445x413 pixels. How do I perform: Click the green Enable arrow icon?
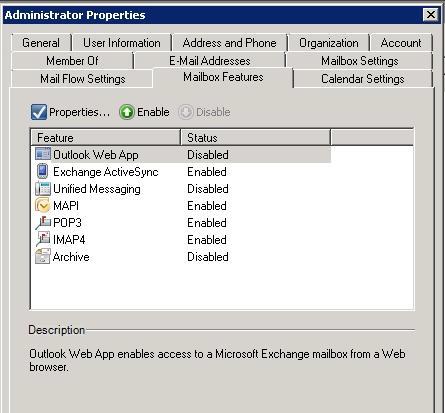click(x=127, y=112)
